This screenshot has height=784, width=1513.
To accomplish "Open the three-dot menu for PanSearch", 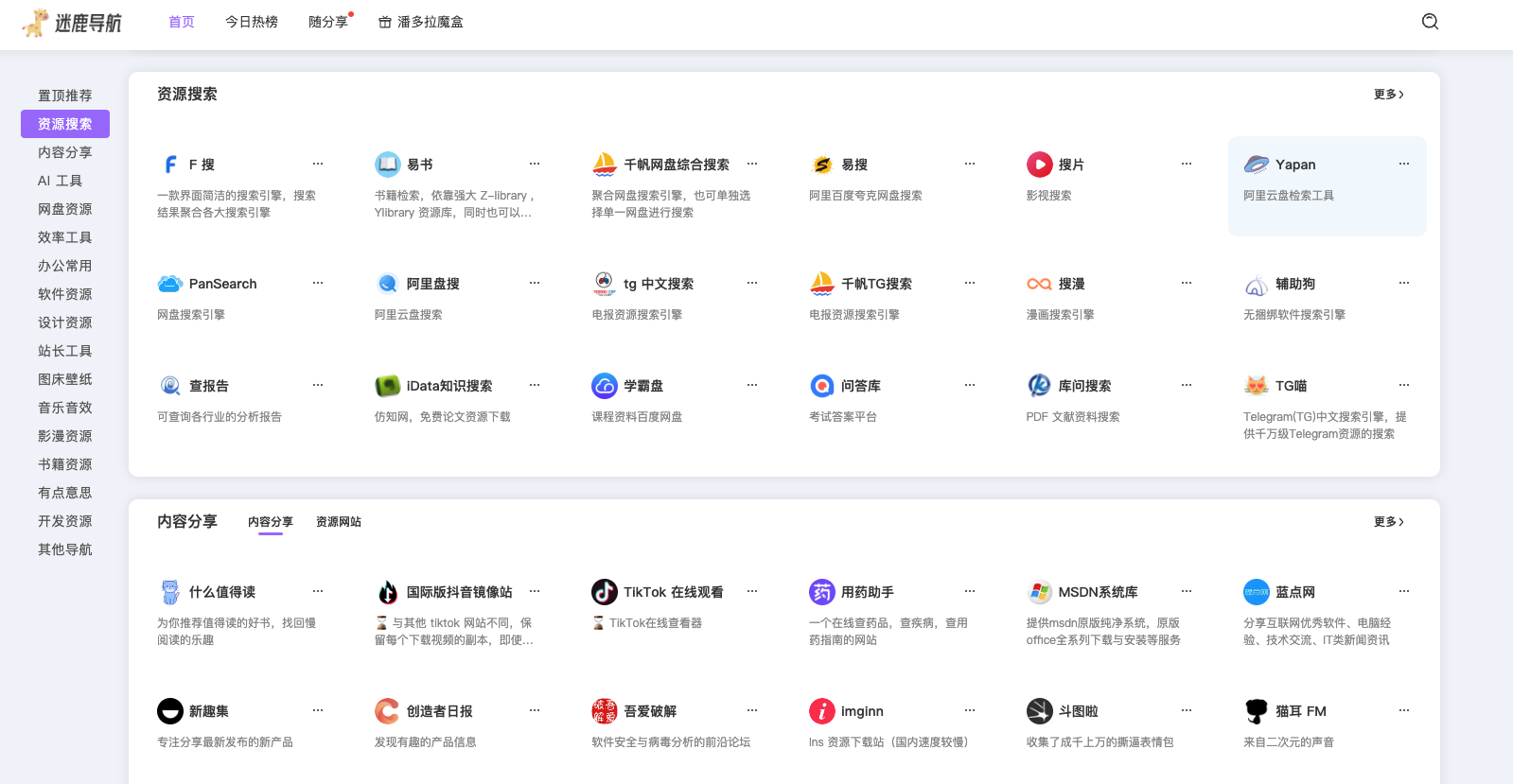I will point(318,283).
